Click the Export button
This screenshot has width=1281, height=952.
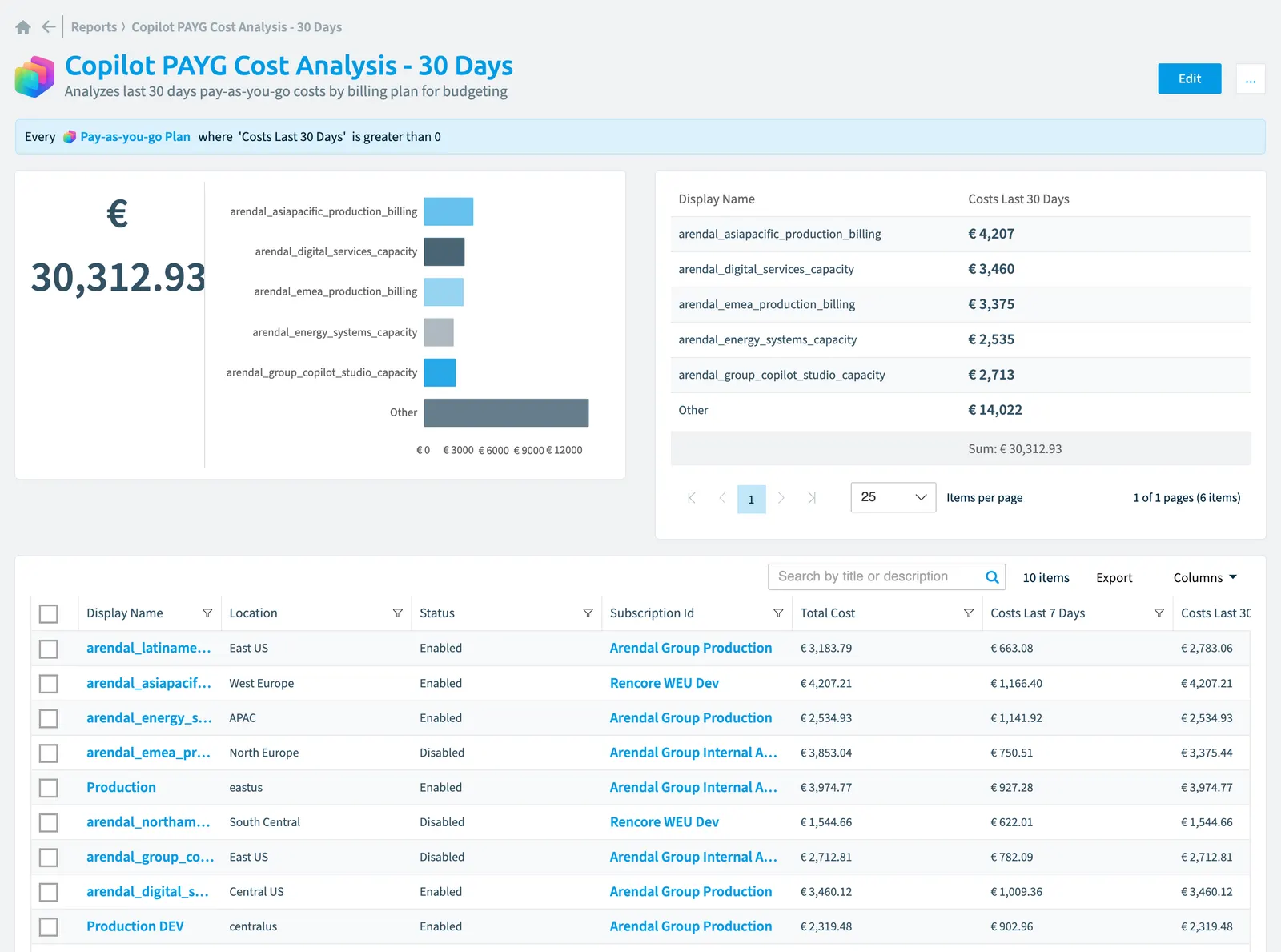coord(1114,578)
